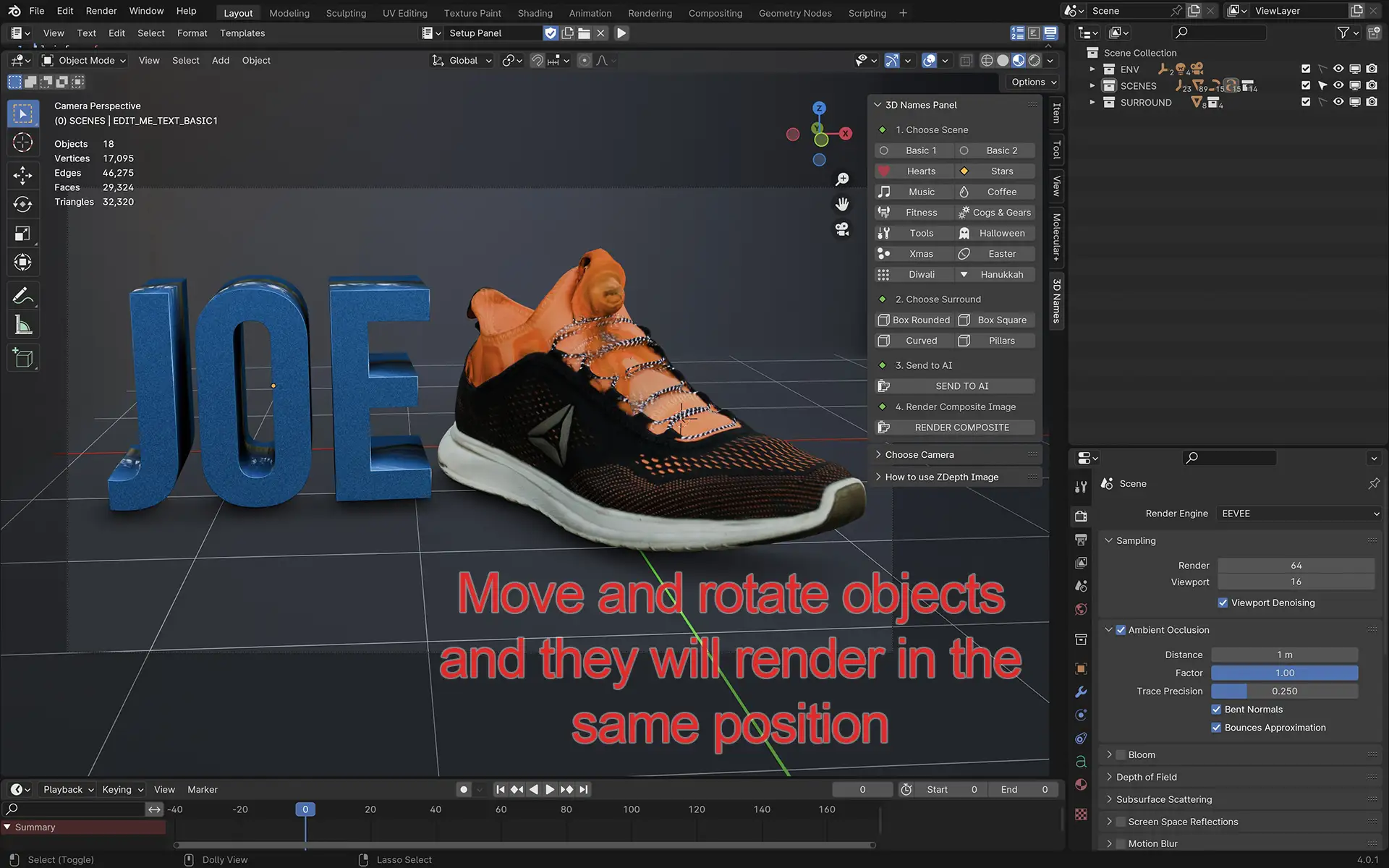Viewport: 1389px width, 868px height.
Task: Open the Material properties tab
Action: tap(1081, 785)
